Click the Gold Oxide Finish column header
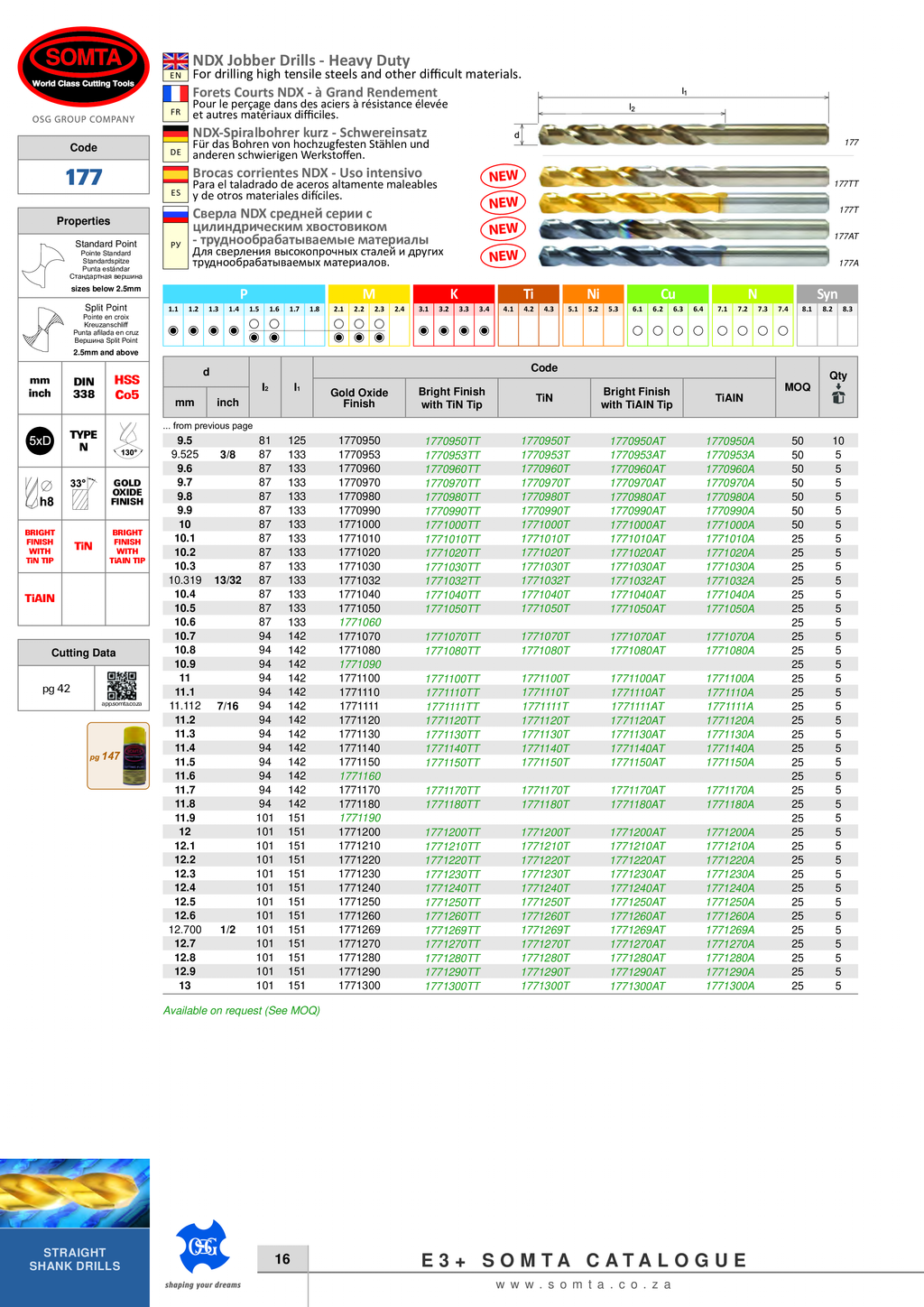Image resolution: width=924 pixels, height=1307 pixels. coord(358,398)
